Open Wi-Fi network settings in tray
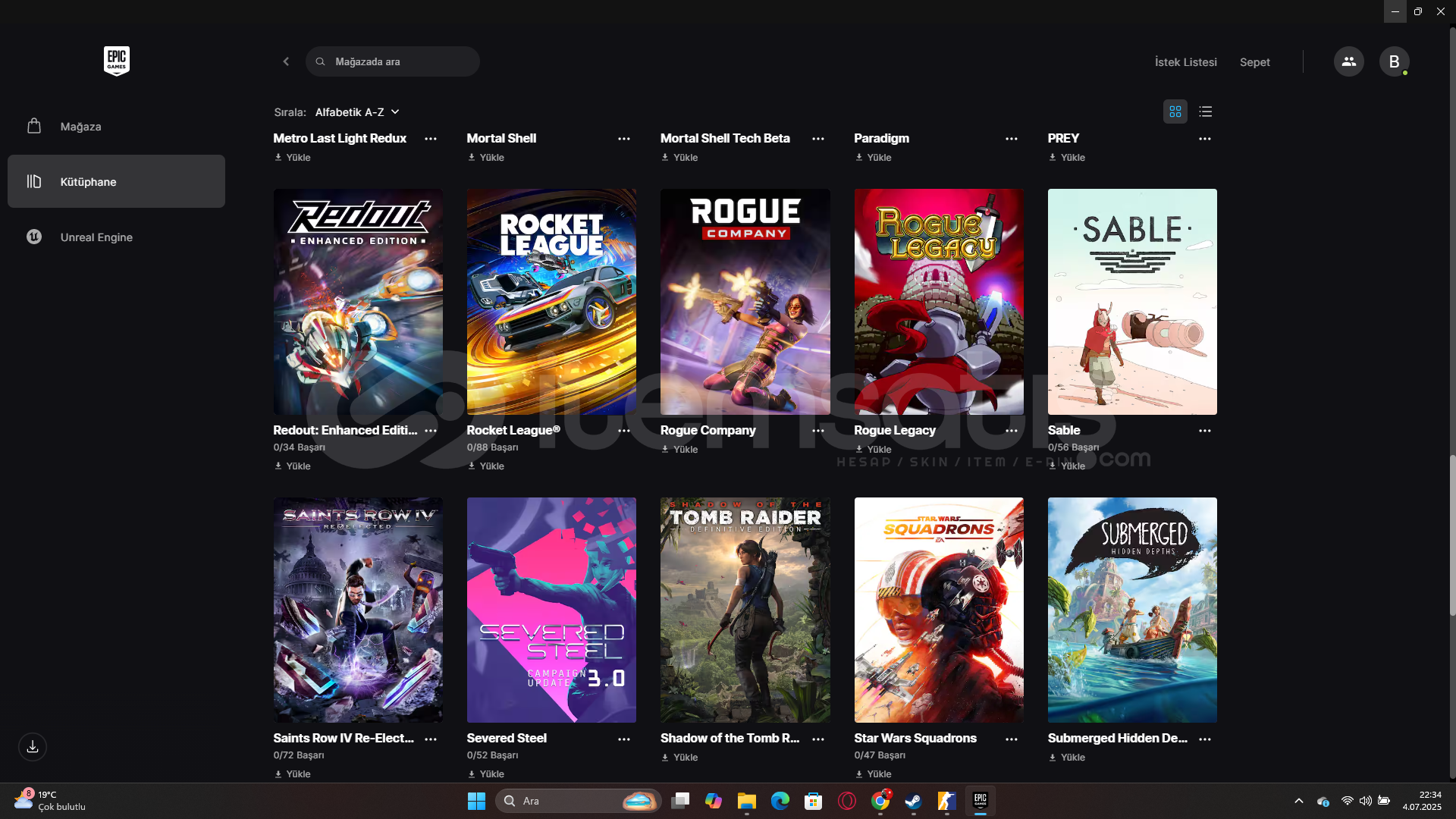This screenshot has width=1456, height=819. pos(1348,801)
